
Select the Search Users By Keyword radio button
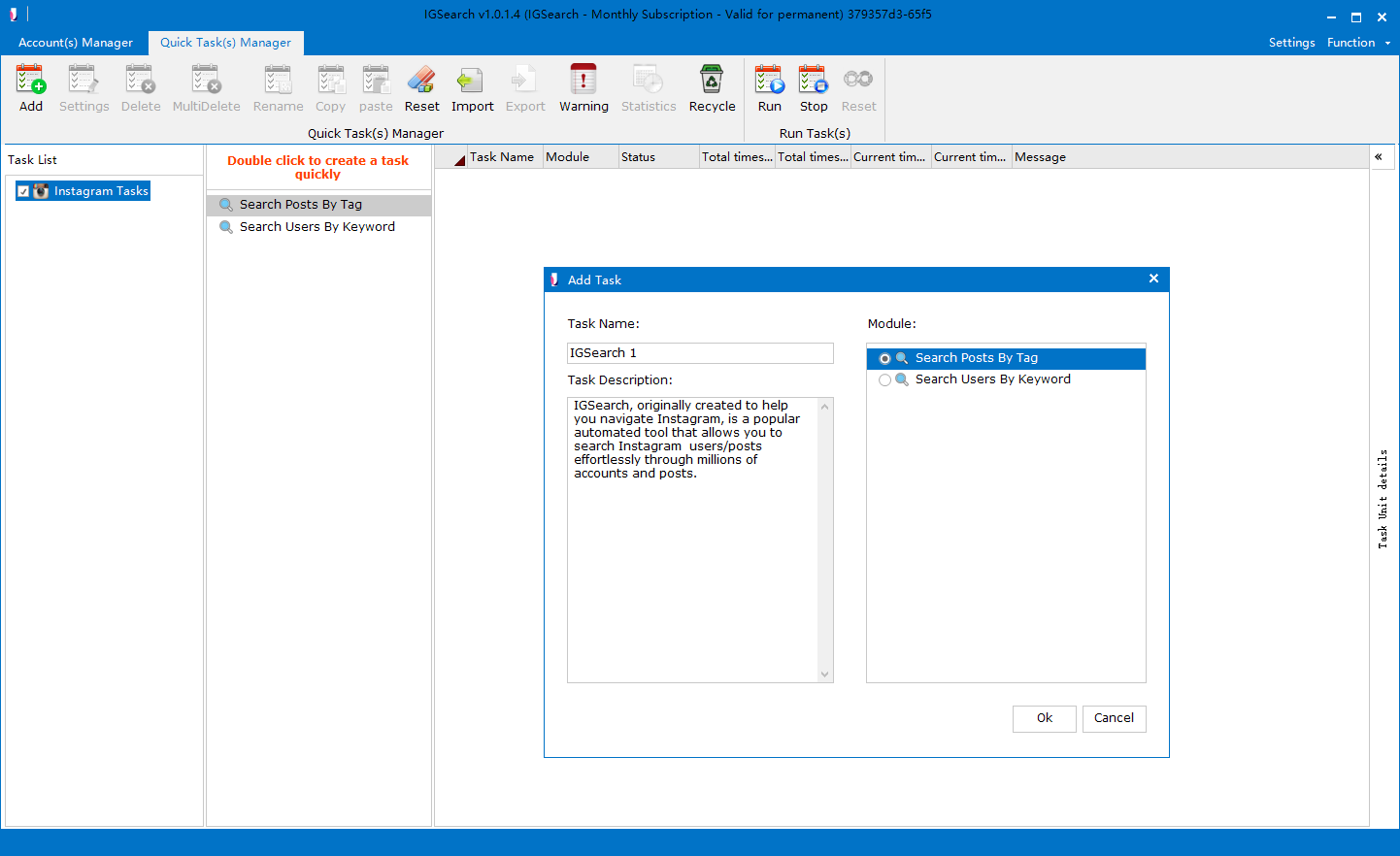tap(884, 380)
